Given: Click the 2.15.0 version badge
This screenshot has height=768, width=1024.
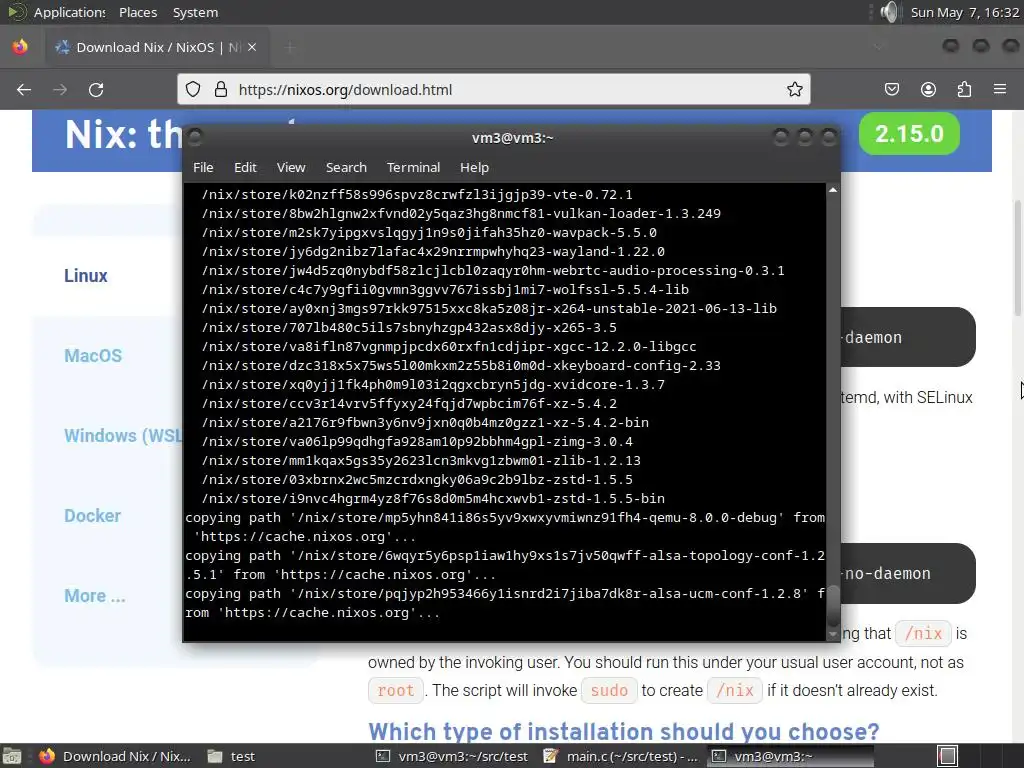Looking at the screenshot, I should (x=909, y=134).
